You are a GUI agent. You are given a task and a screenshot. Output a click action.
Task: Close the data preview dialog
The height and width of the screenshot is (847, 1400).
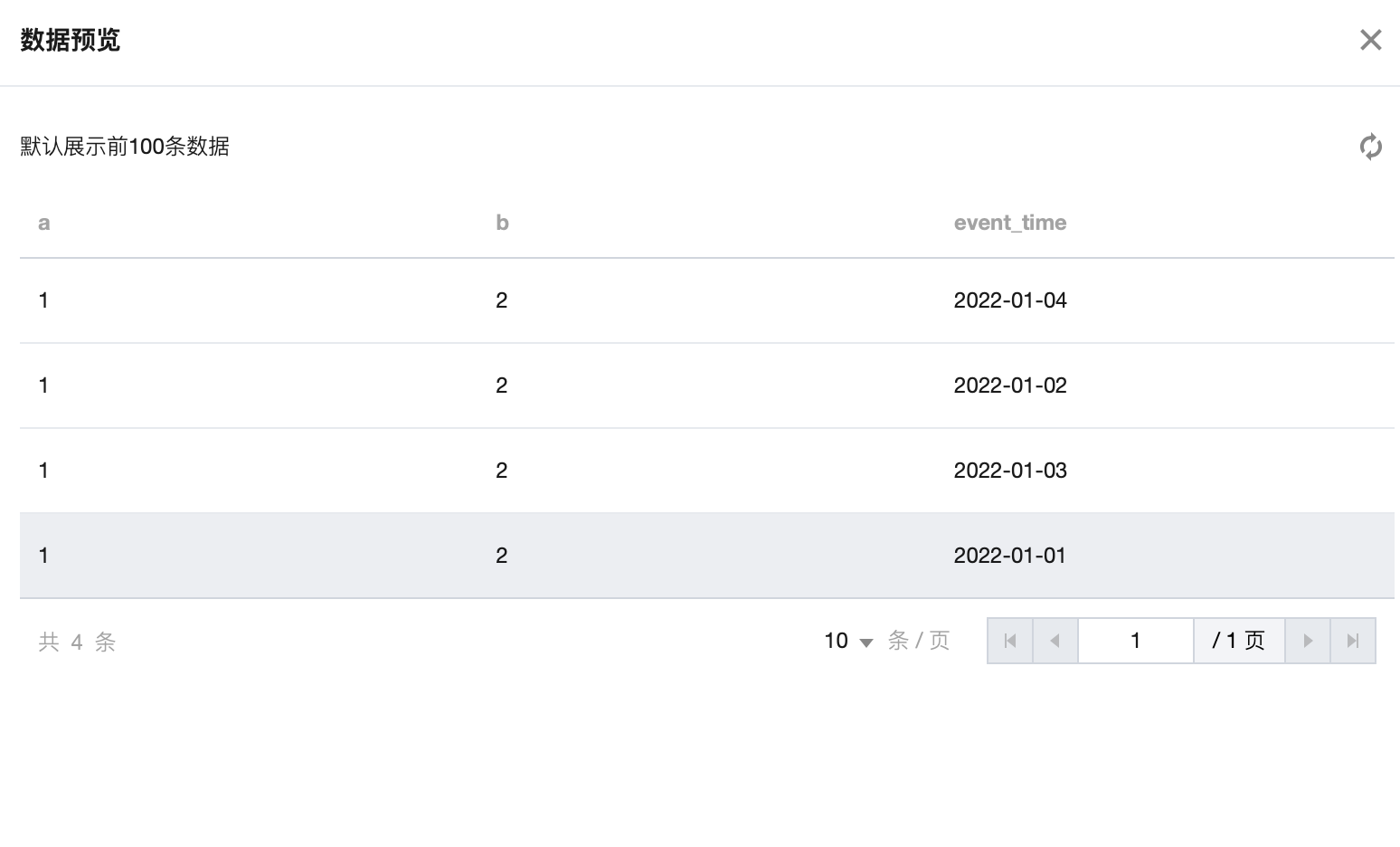pyautogui.click(x=1370, y=40)
